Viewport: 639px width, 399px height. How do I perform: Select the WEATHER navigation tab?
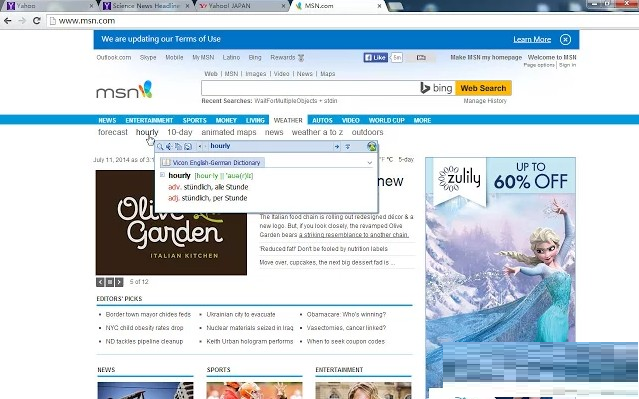[288, 120]
